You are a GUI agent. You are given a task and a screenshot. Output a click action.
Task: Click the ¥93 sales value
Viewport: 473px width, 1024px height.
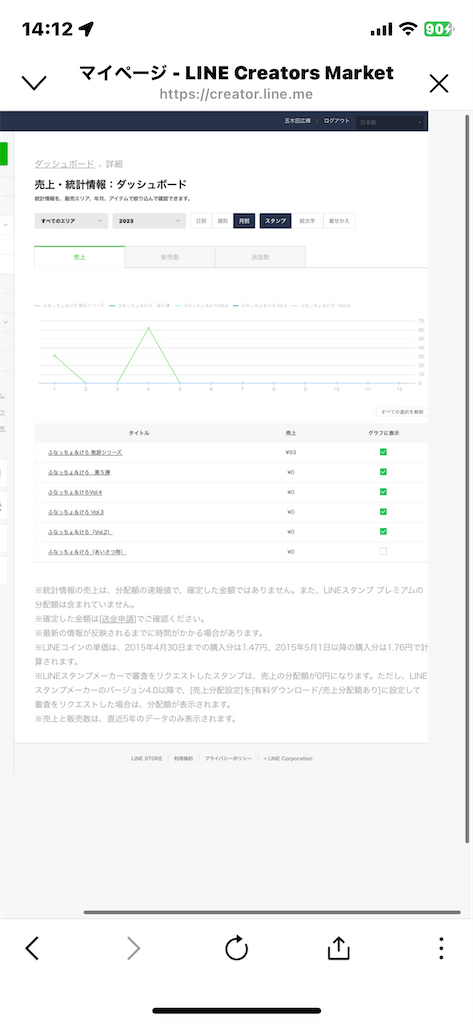pos(291,452)
